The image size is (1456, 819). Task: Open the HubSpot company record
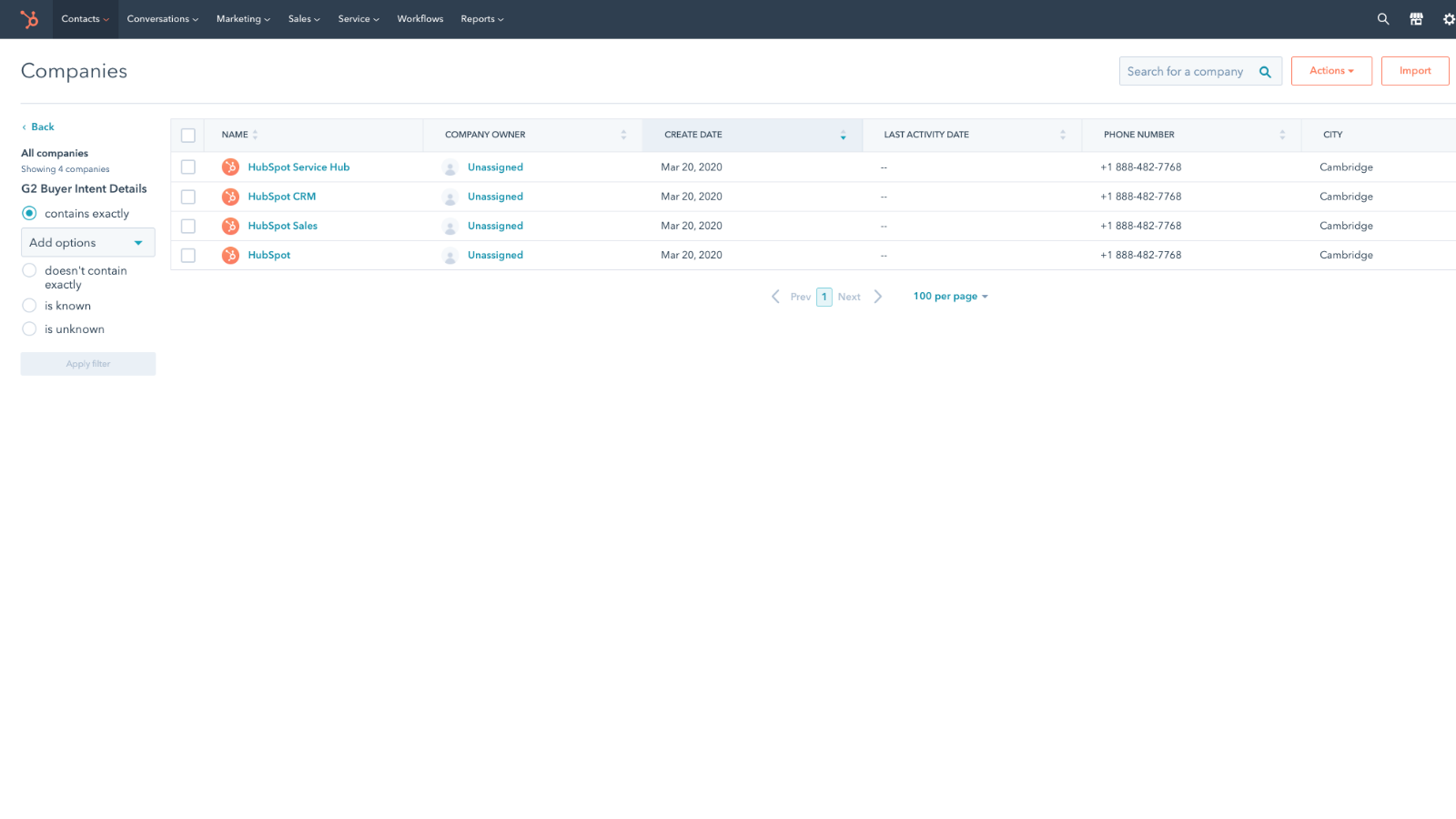[269, 256]
